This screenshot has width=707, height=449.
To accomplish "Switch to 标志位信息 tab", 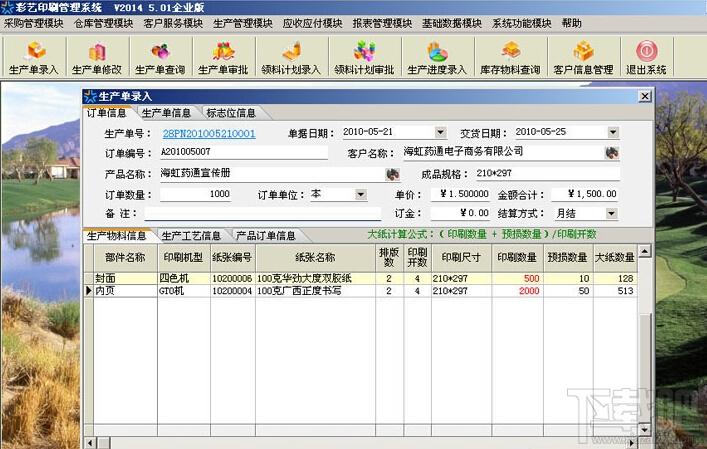I will coord(231,113).
